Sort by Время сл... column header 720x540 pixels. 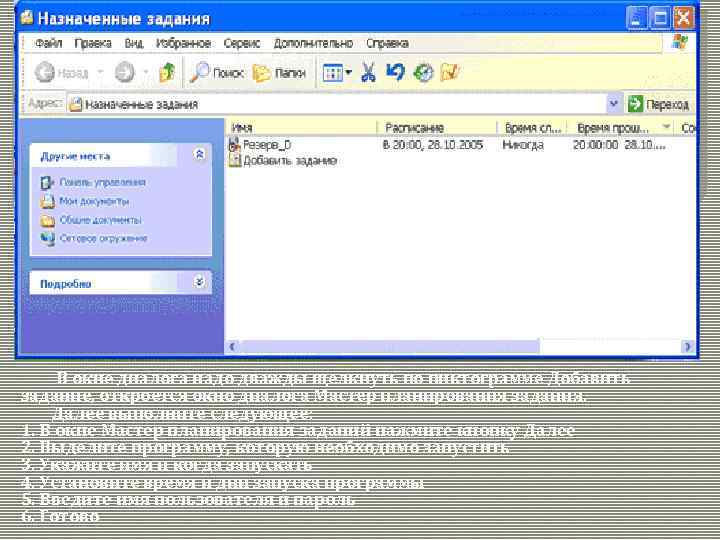(x=533, y=128)
